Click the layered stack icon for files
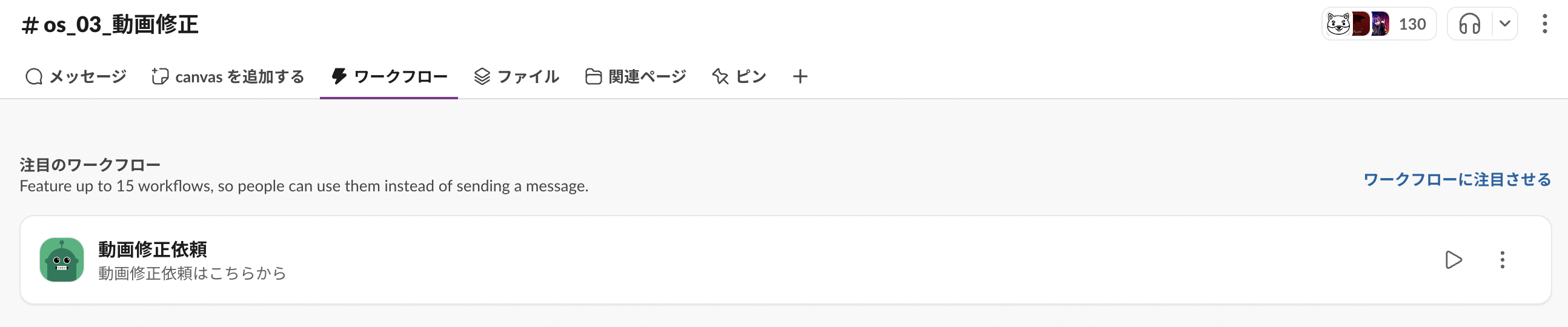This screenshot has width=1568, height=327. point(482,77)
